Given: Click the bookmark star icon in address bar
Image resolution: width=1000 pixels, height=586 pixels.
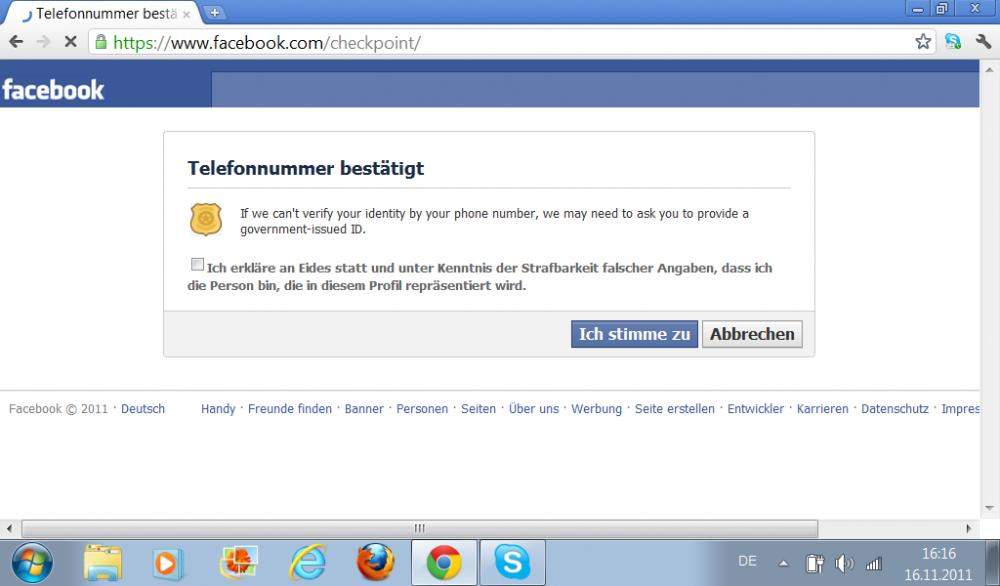Looking at the screenshot, I should pyautogui.click(x=923, y=42).
